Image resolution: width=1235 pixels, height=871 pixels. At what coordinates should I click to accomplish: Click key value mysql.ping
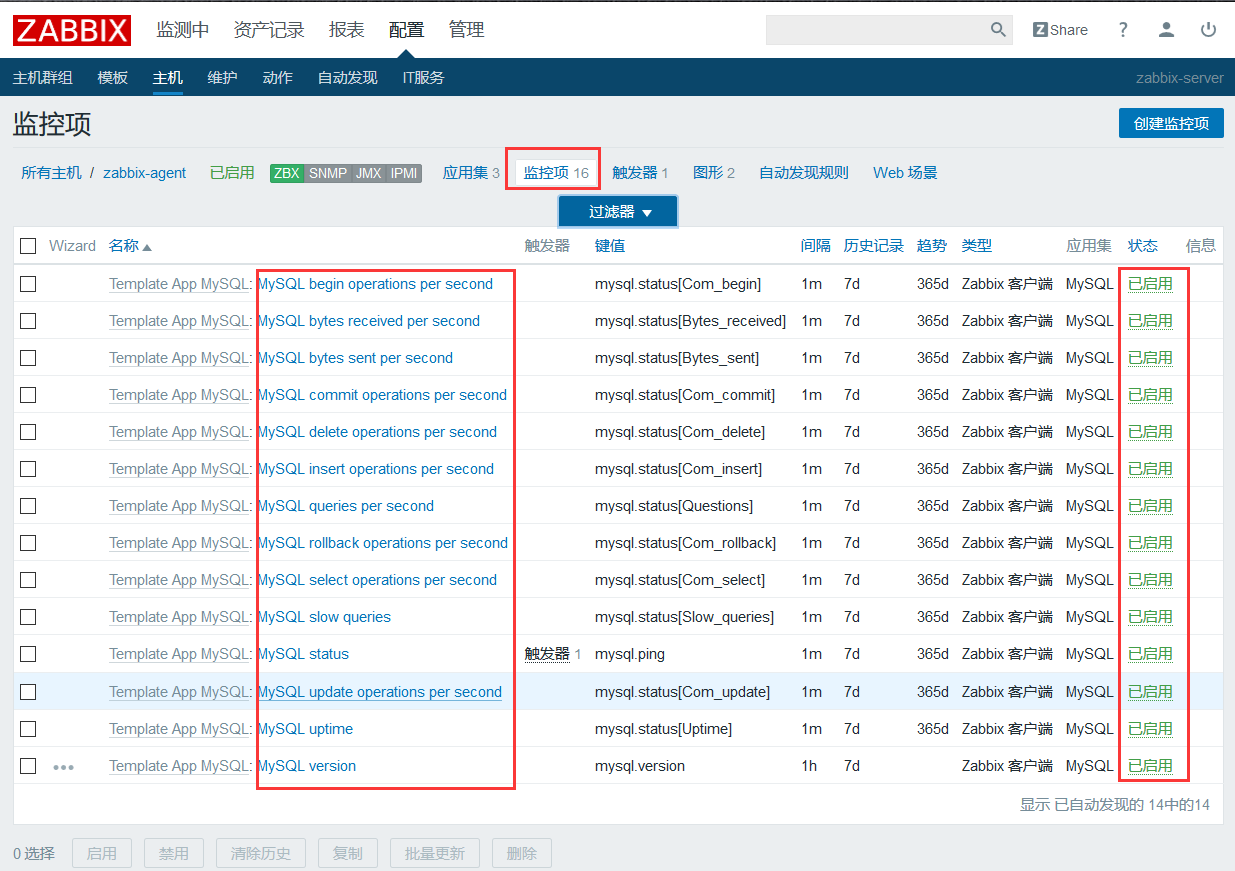[630, 654]
